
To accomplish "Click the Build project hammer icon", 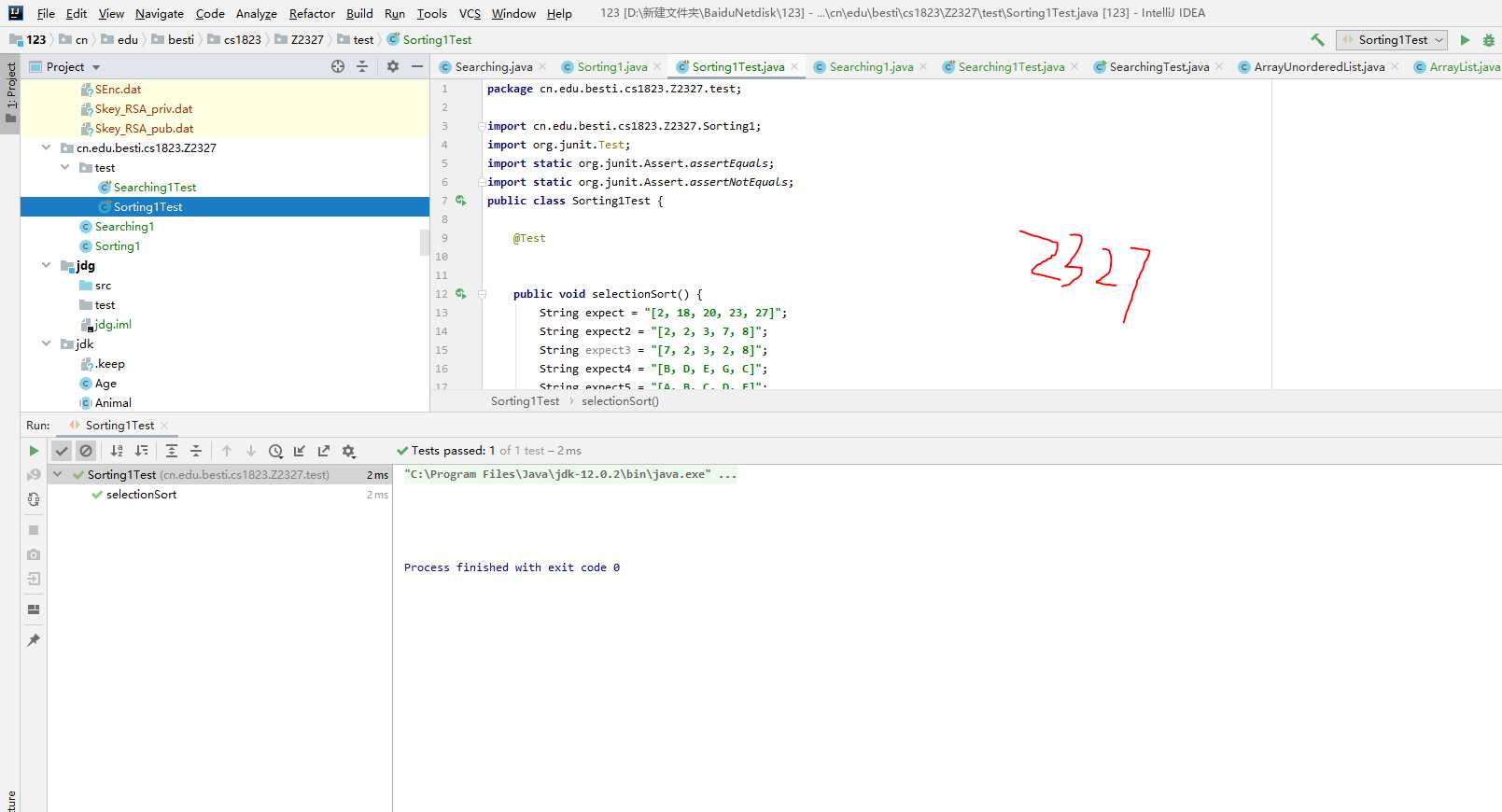I will click(1317, 39).
